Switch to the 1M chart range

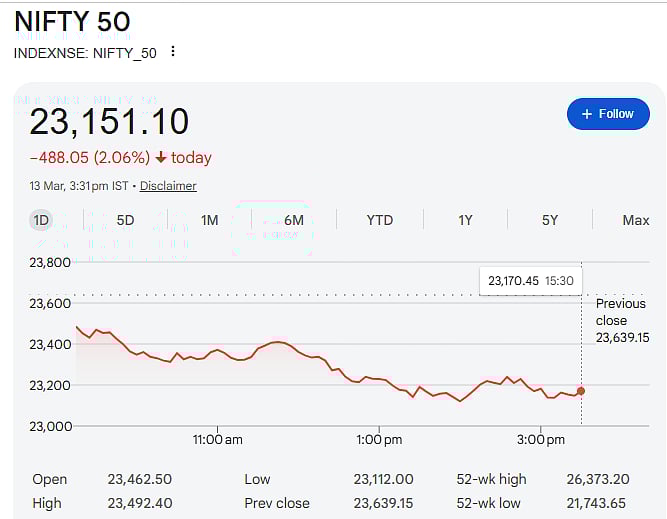tap(209, 220)
